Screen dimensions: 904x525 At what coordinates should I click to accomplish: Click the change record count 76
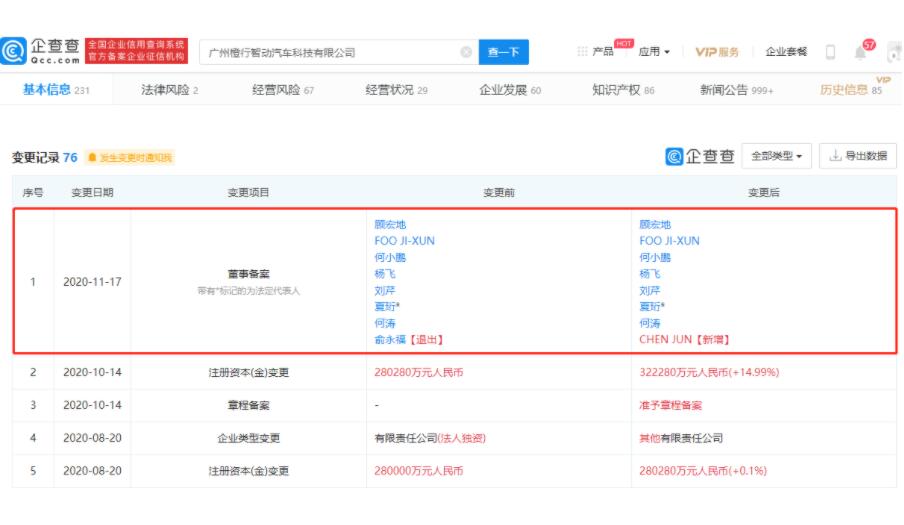click(70, 157)
